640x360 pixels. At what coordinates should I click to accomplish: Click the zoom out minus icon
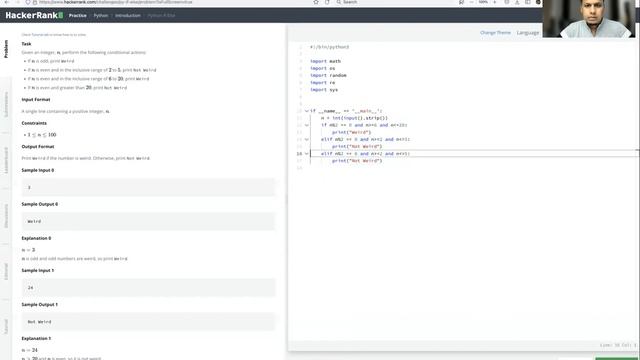pos(472,2)
